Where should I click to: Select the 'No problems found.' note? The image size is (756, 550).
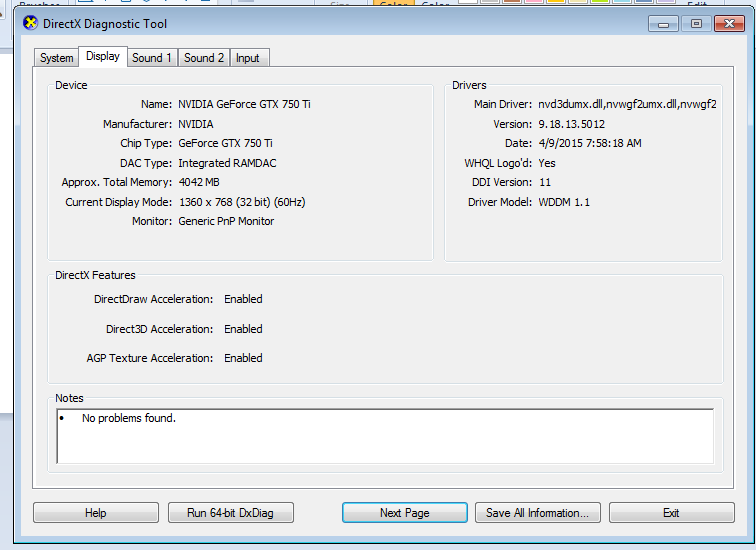[x=129, y=418]
